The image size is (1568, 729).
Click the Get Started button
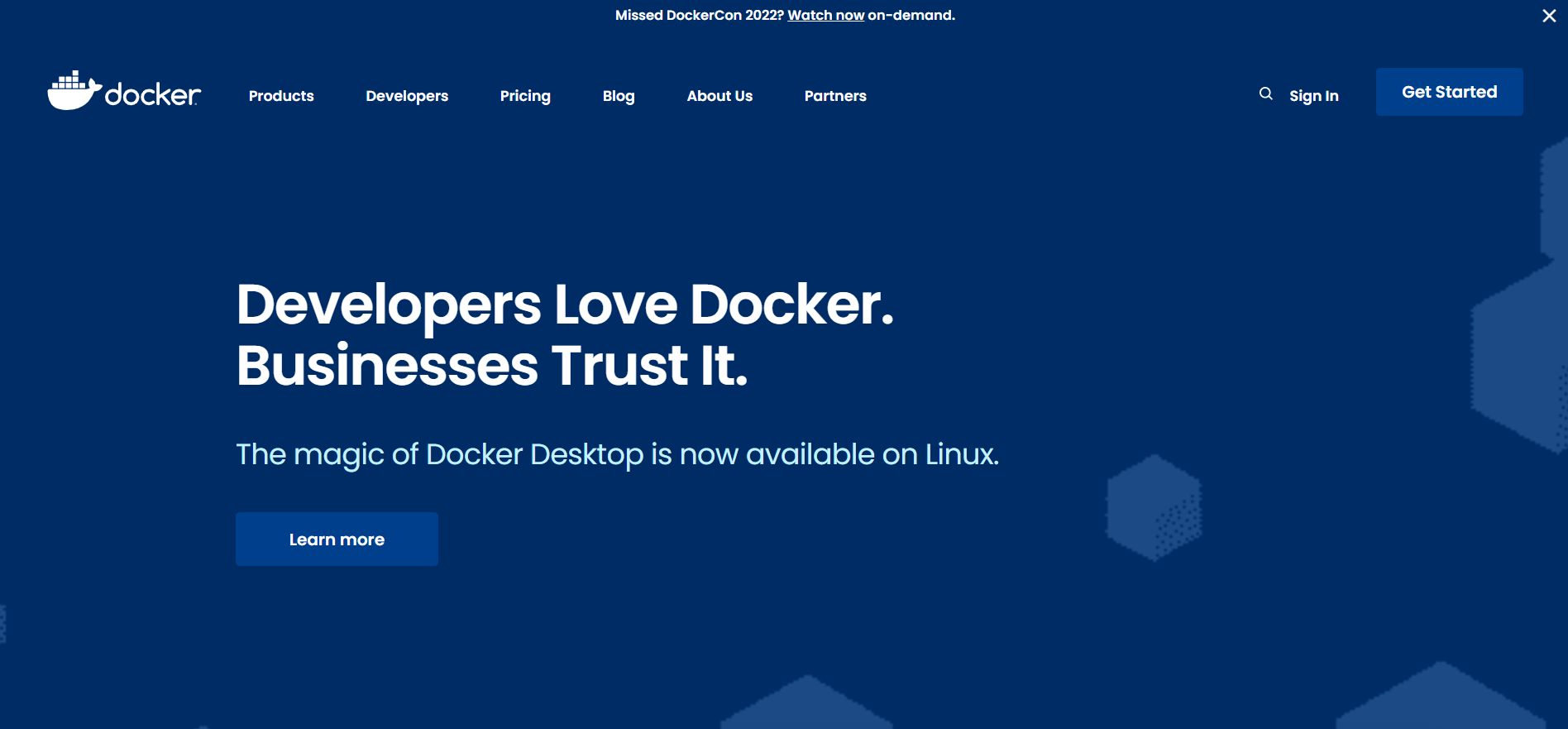click(x=1450, y=92)
